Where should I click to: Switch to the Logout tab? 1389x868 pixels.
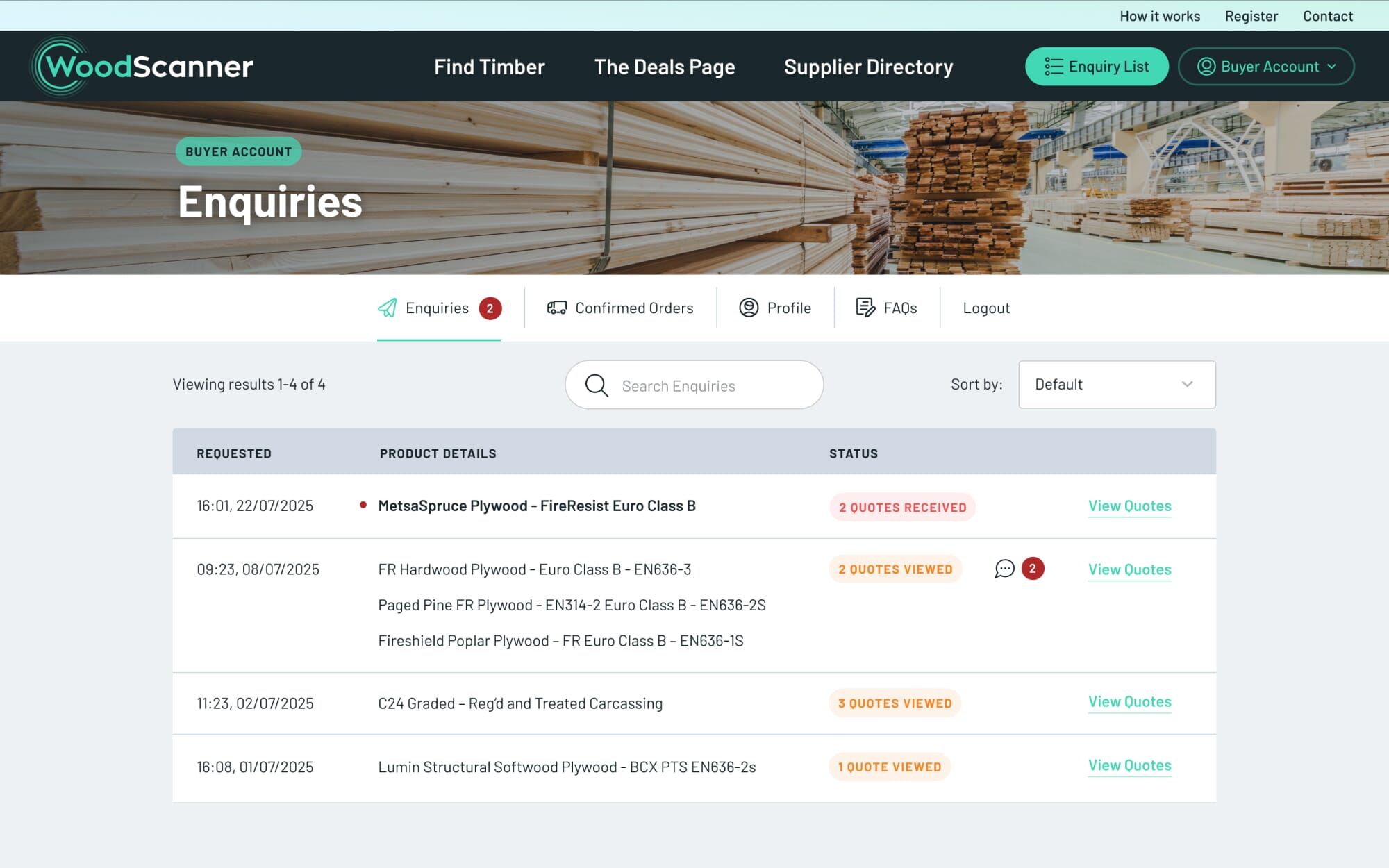(985, 308)
